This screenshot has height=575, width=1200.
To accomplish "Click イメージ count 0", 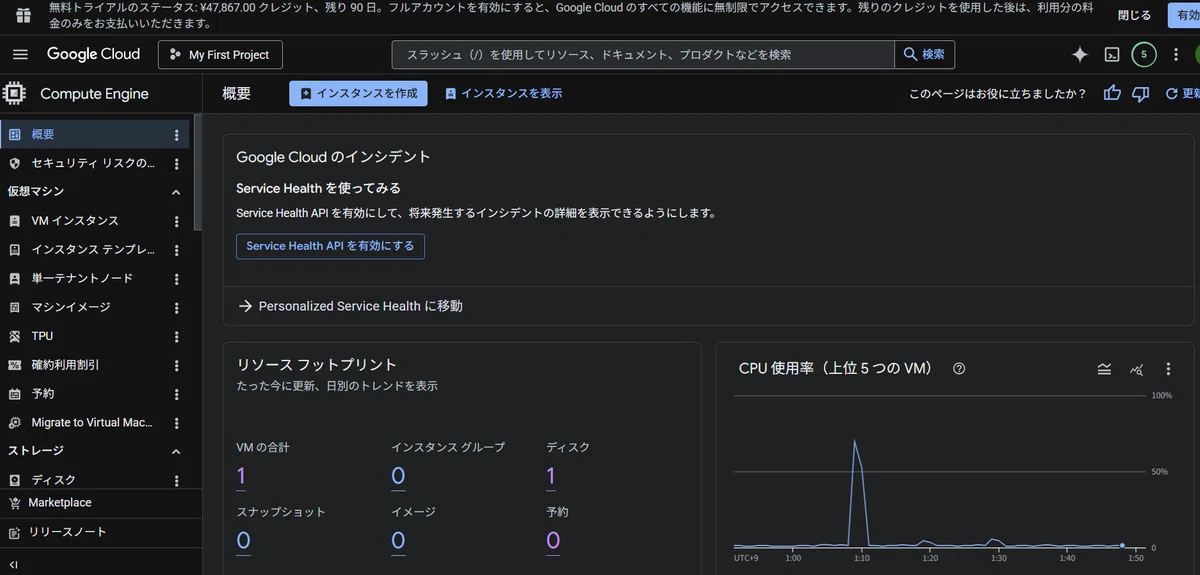I will (398, 541).
